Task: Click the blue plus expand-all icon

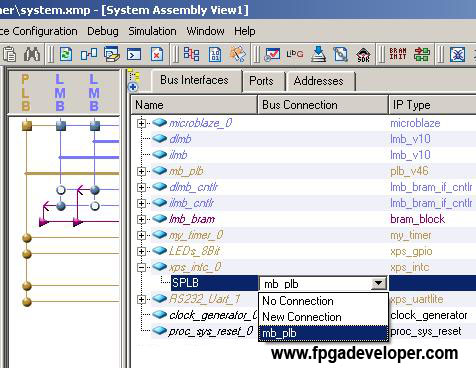Action: (x=133, y=87)
